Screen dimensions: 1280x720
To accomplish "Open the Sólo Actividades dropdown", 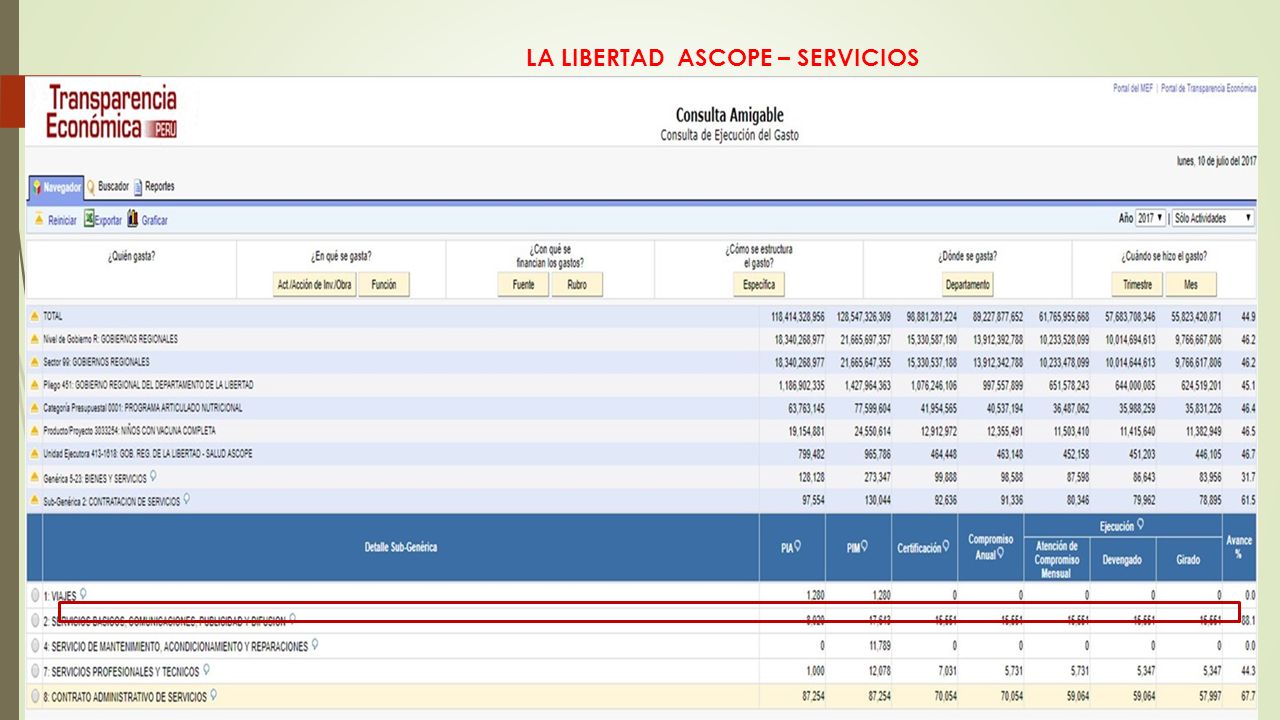I will [x=1213, y=218].
